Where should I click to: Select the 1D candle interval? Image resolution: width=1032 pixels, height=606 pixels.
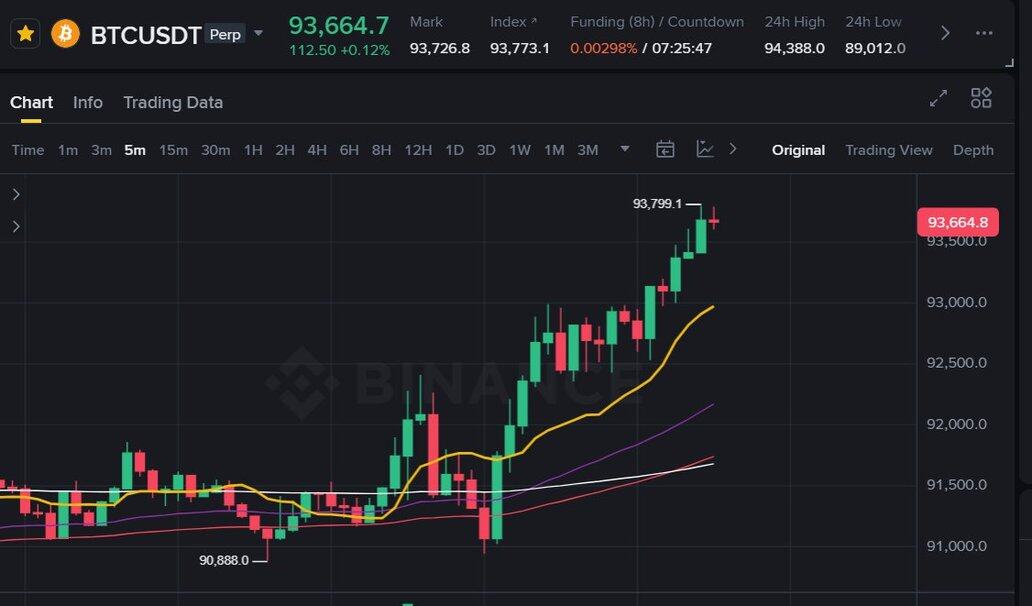[454, 150]
